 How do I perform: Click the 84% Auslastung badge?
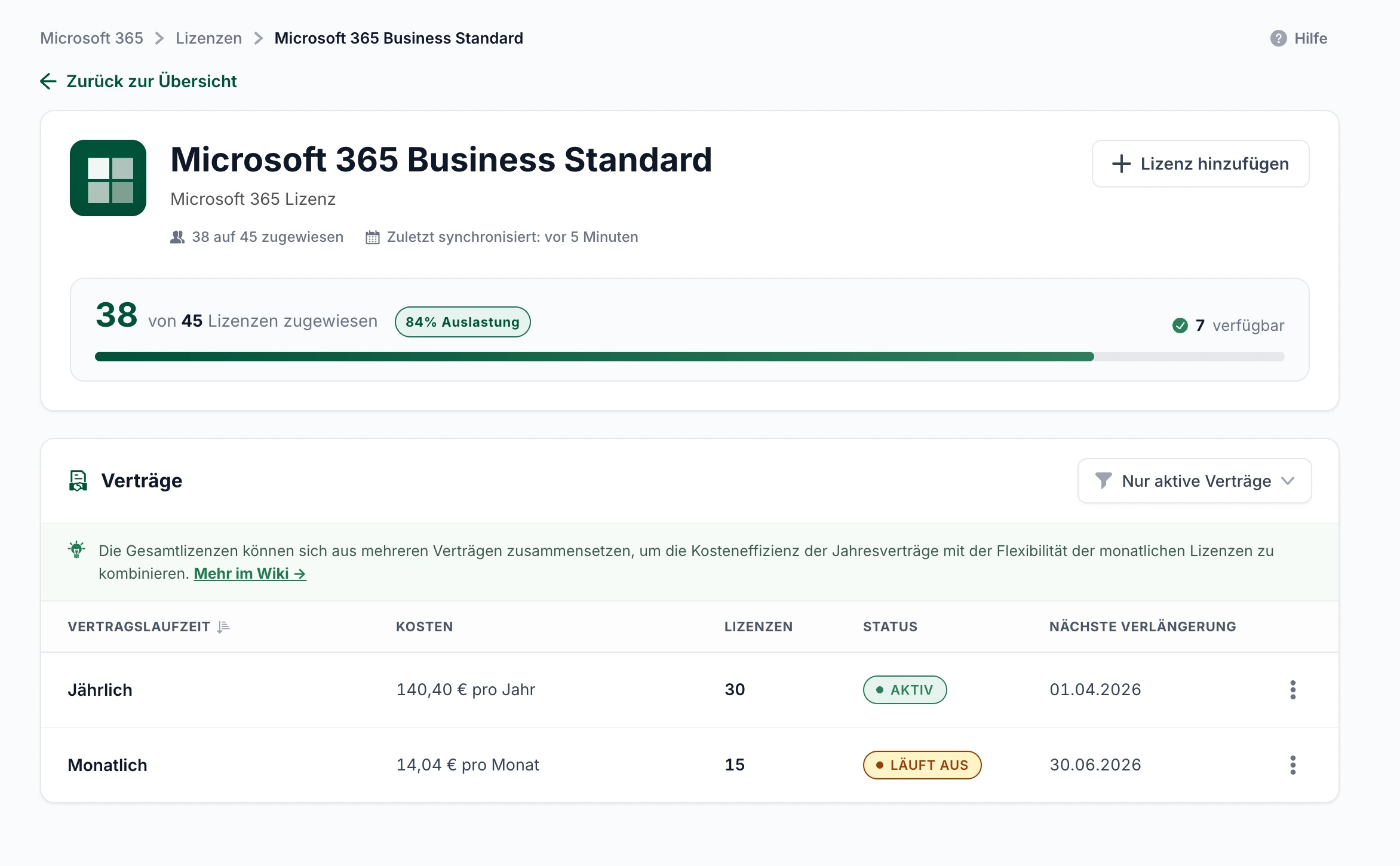tap(463, 322)
